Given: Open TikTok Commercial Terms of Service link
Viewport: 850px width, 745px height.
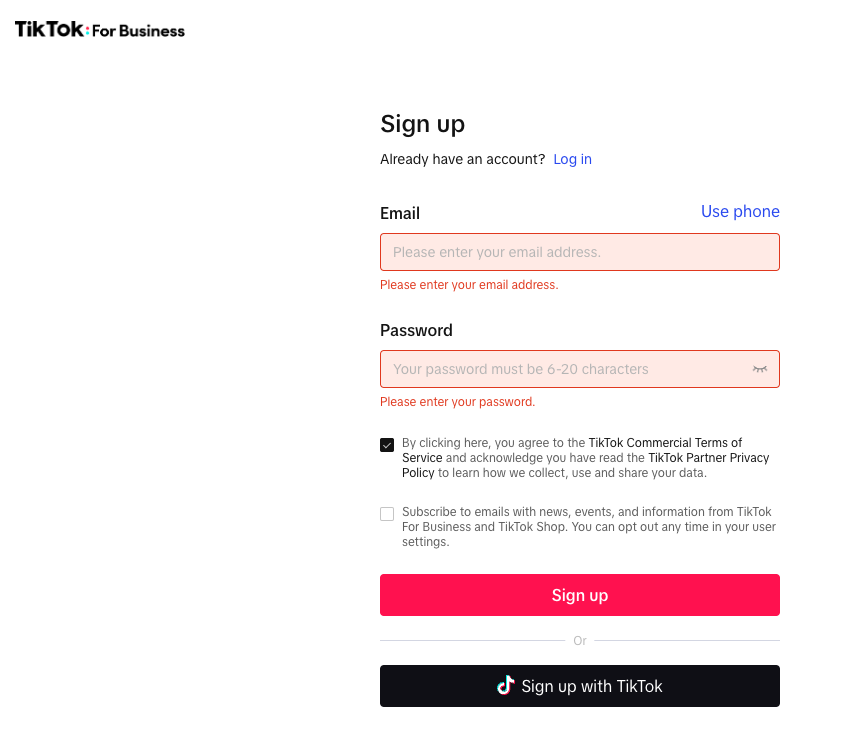Looking at the screenshot, I should 665,443.
